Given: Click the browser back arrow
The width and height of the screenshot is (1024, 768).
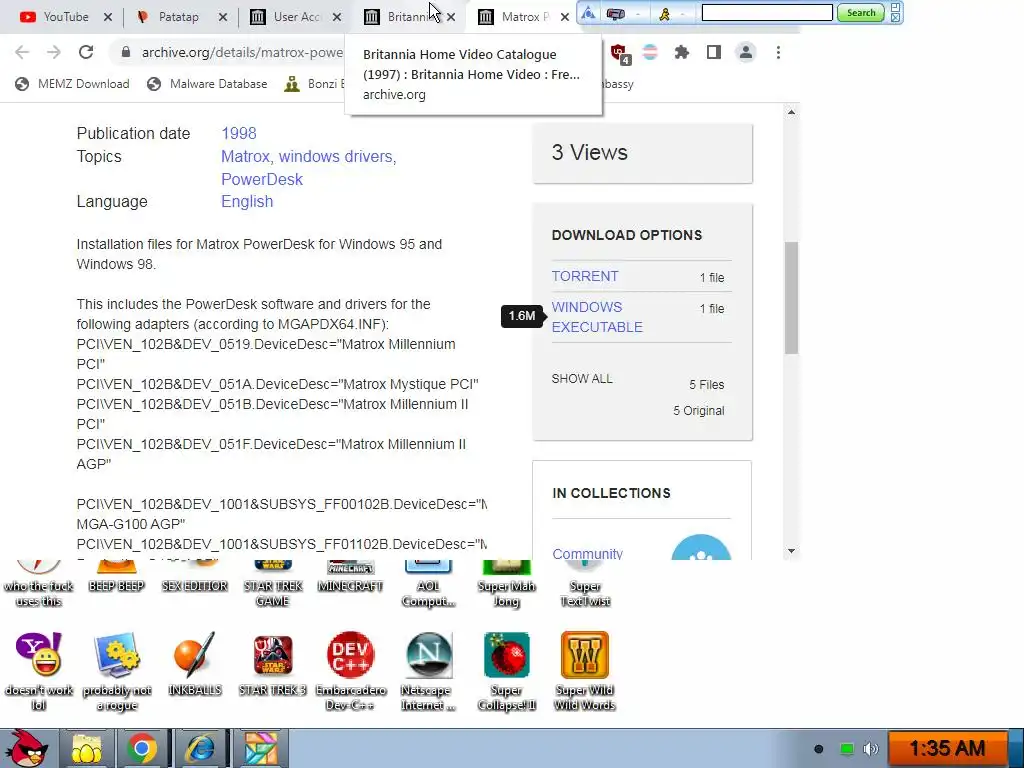Looking at the screenshot, I should pyautogui.click(x=22, y=52).
